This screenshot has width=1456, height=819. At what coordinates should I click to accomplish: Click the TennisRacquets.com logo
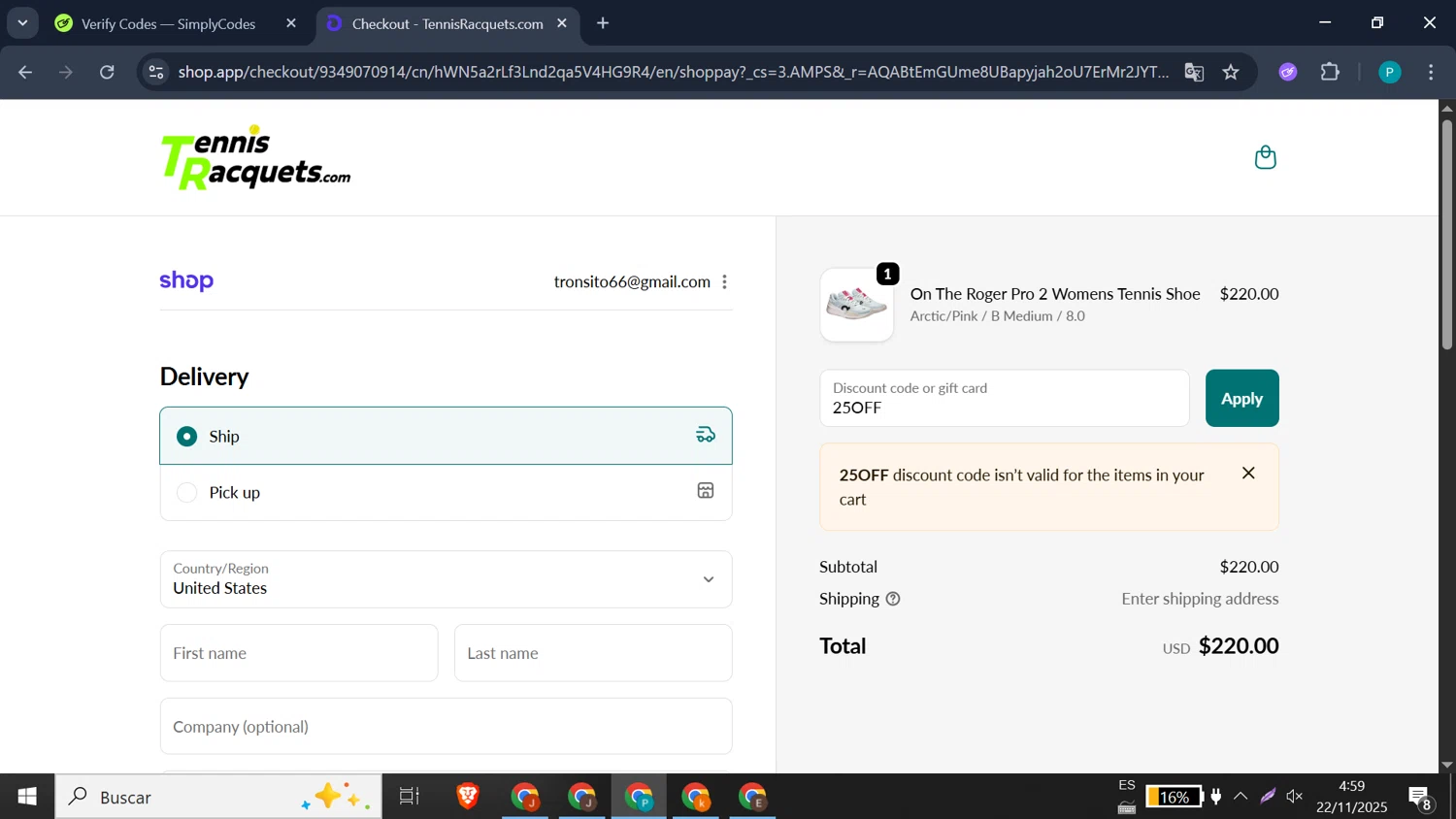255,157
